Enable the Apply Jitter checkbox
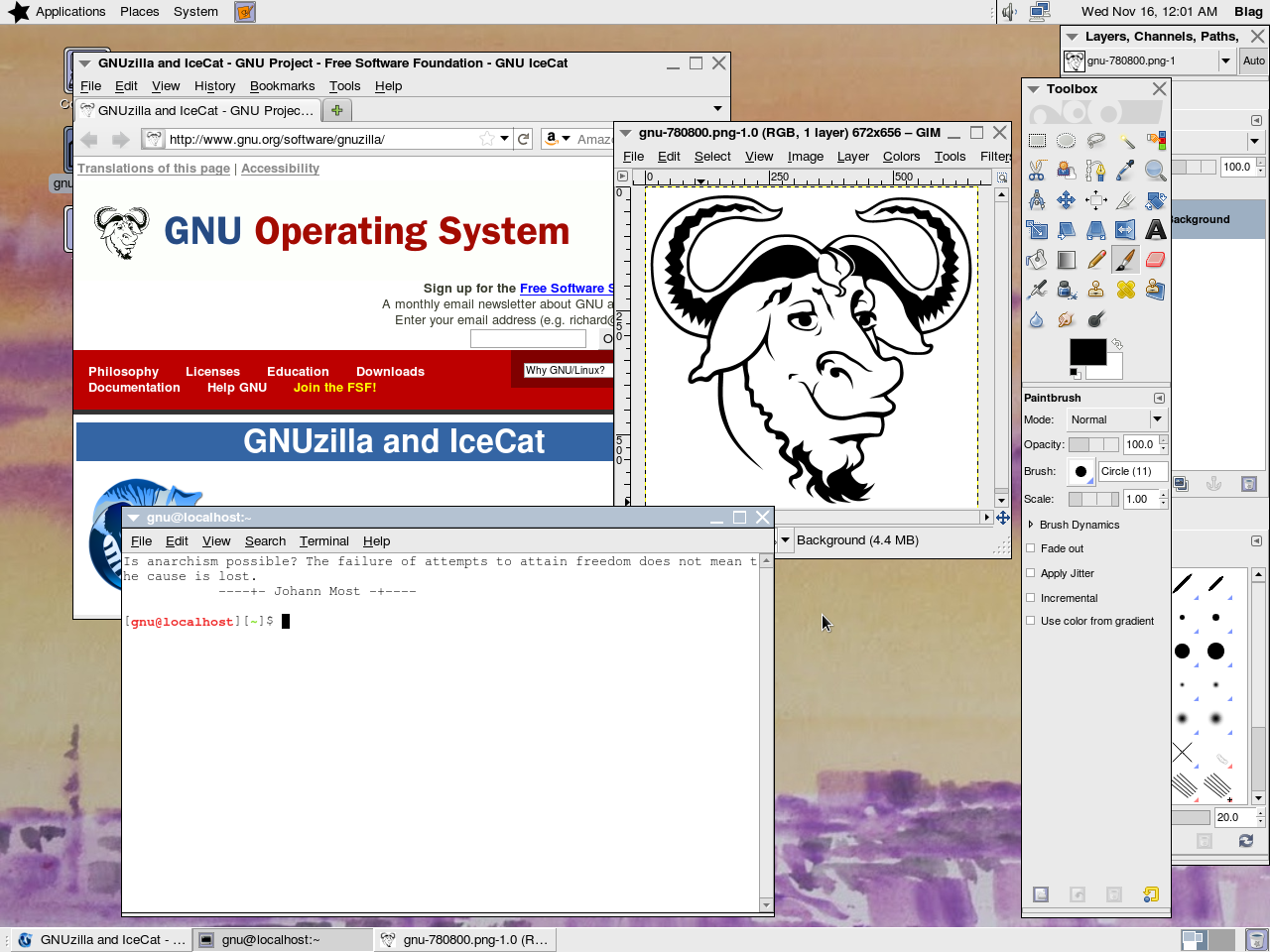Image resolution: width=1270 pixels, height=952 pixels. pyautogui.click(x=1031, y=573)
